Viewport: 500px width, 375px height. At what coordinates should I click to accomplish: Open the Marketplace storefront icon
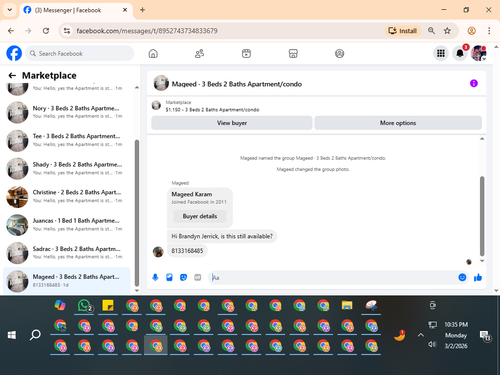[293, 53]
